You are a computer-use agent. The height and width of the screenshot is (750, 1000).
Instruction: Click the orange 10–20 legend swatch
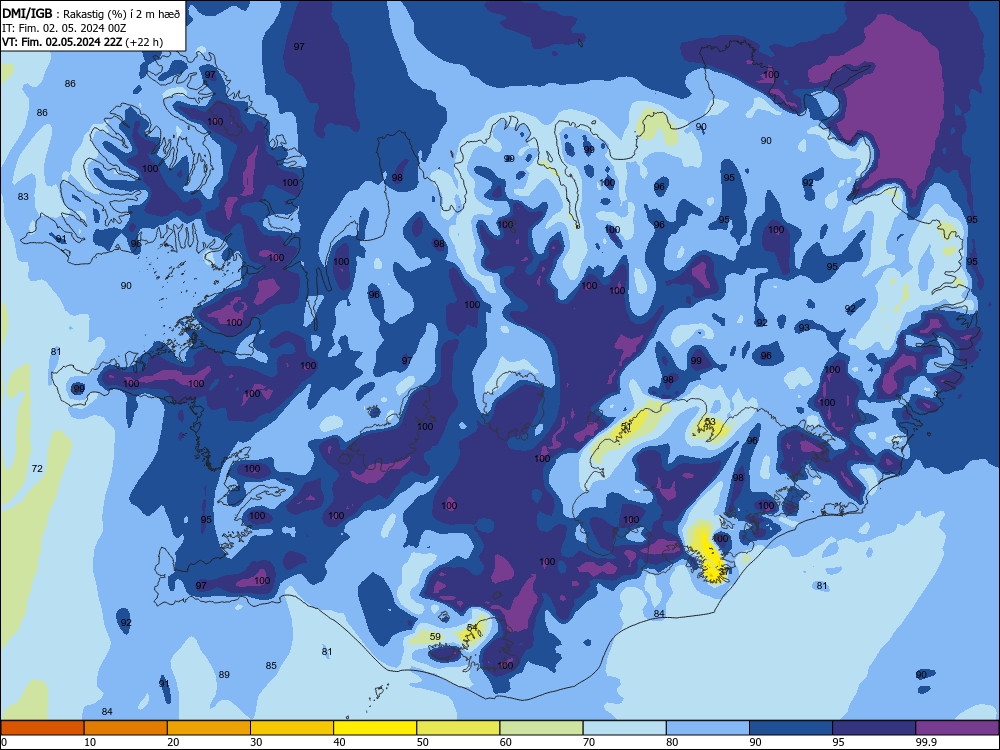126,728
